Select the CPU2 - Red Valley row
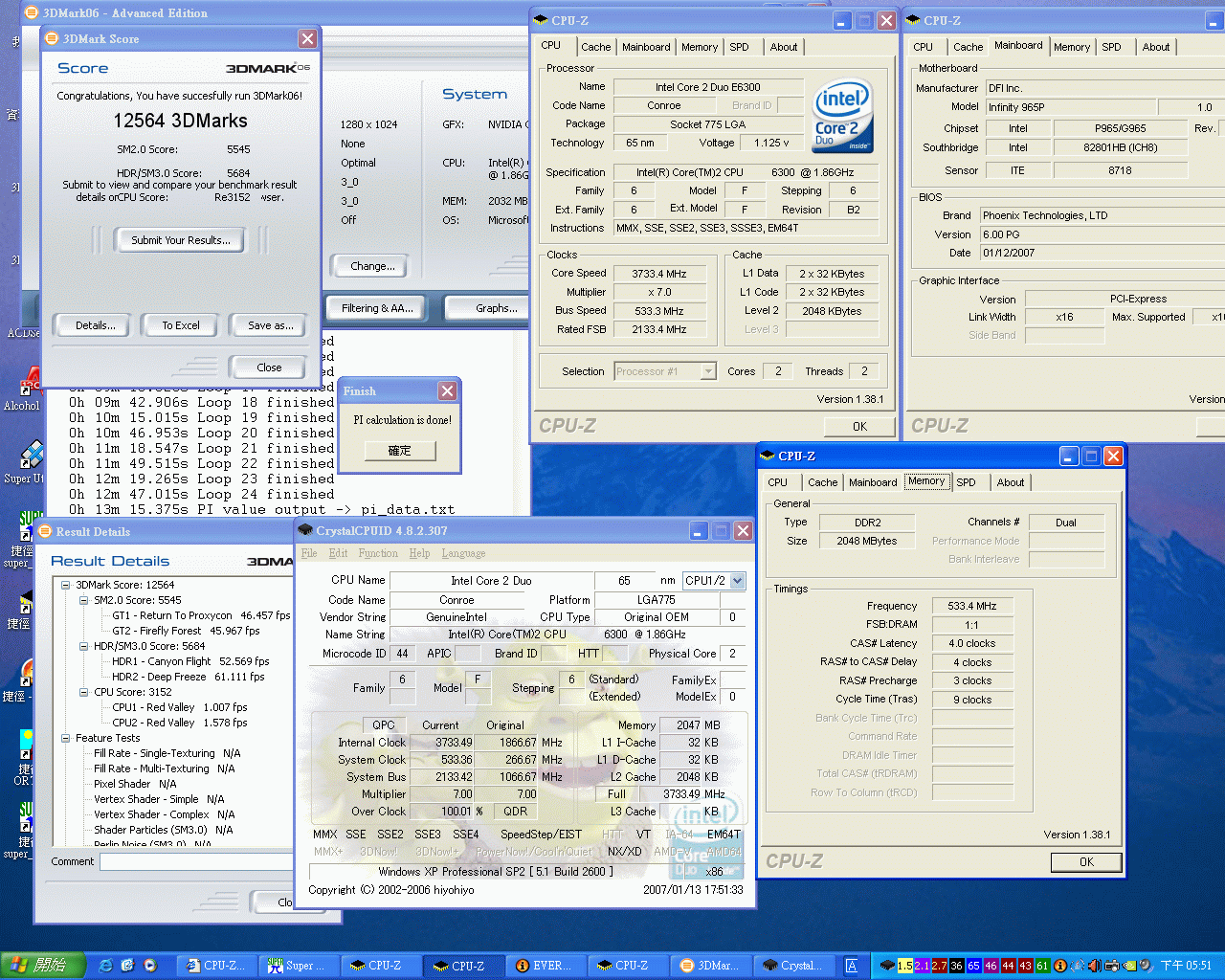Viewport: 1225px width, 980px height. (180, 723)
